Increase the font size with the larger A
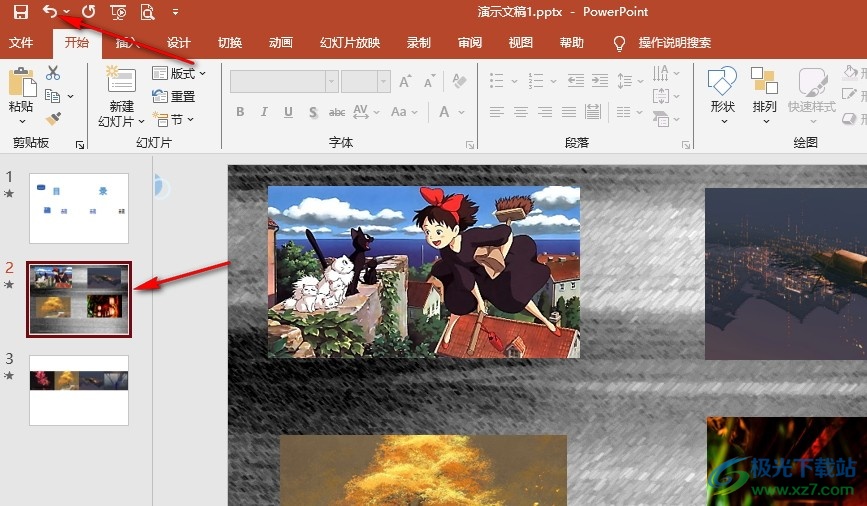This screenshot has width=867, height=506. 405,81
